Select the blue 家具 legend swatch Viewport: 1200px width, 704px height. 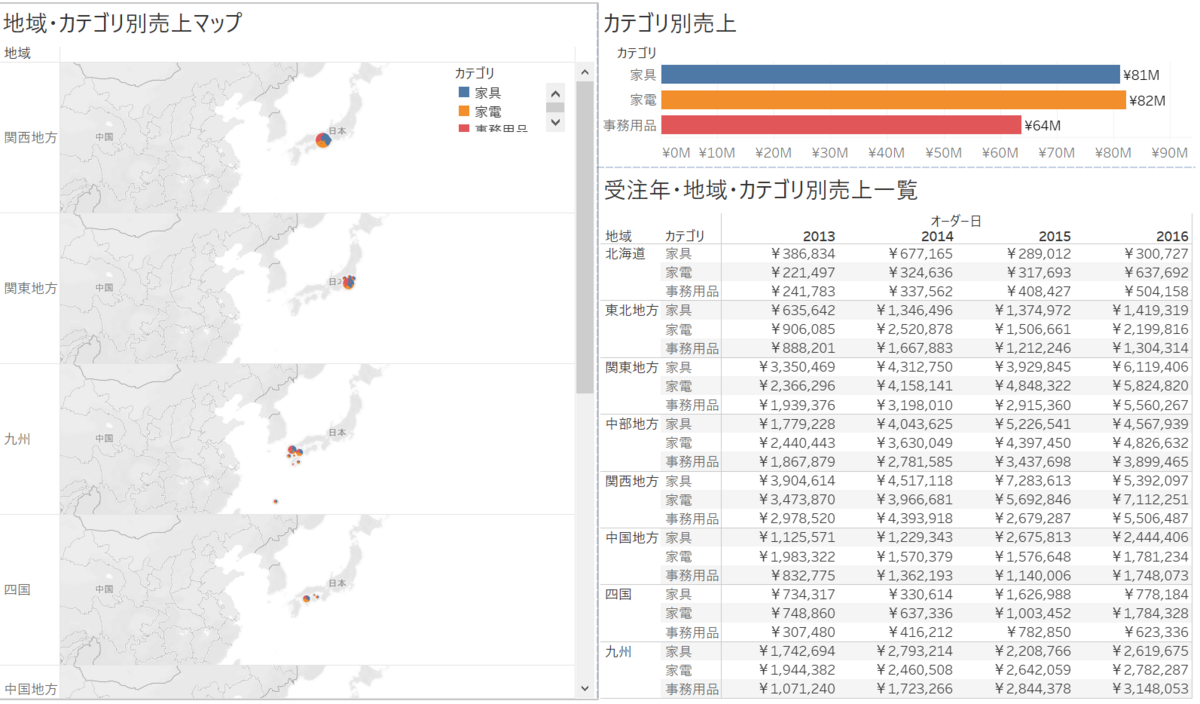[x=463, y=92]
